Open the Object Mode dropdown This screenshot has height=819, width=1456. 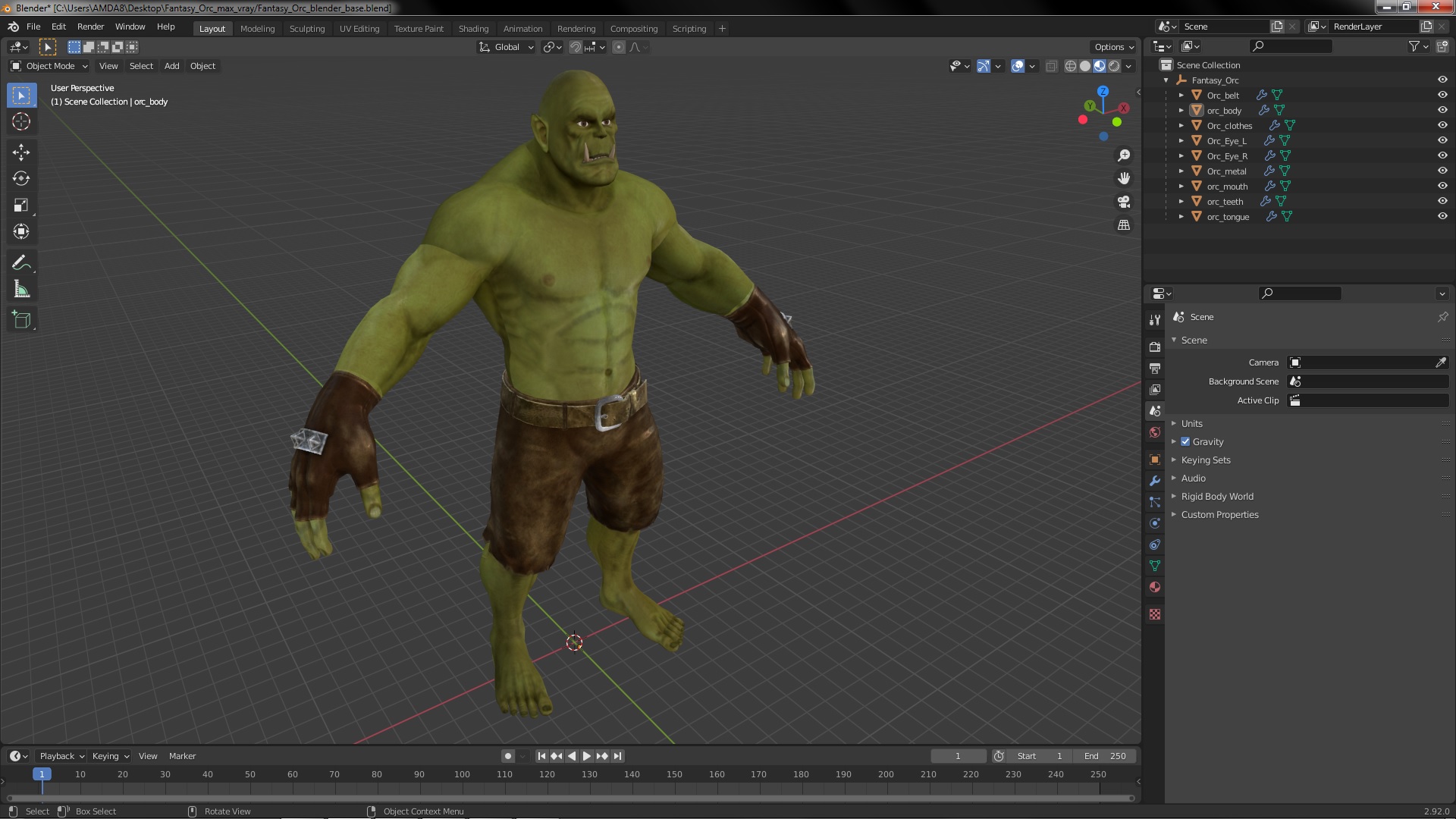pos(49,66)
